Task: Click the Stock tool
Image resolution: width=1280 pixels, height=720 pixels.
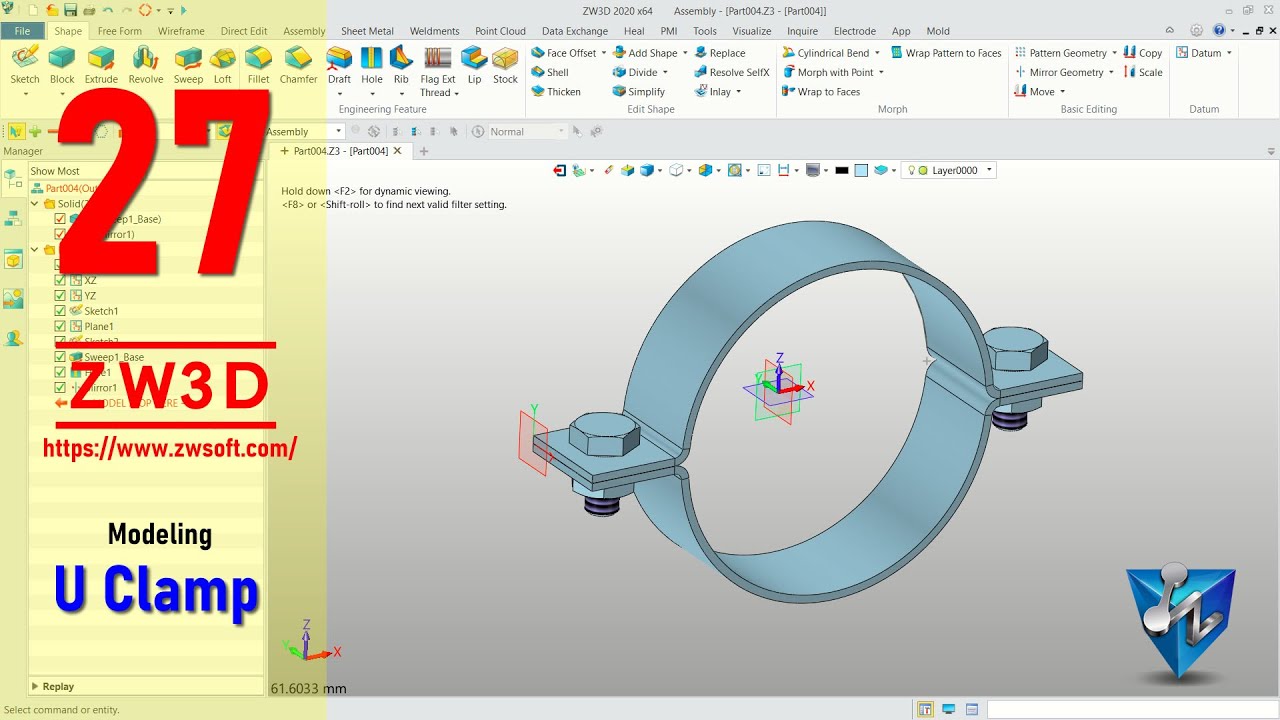Action: 505,65
